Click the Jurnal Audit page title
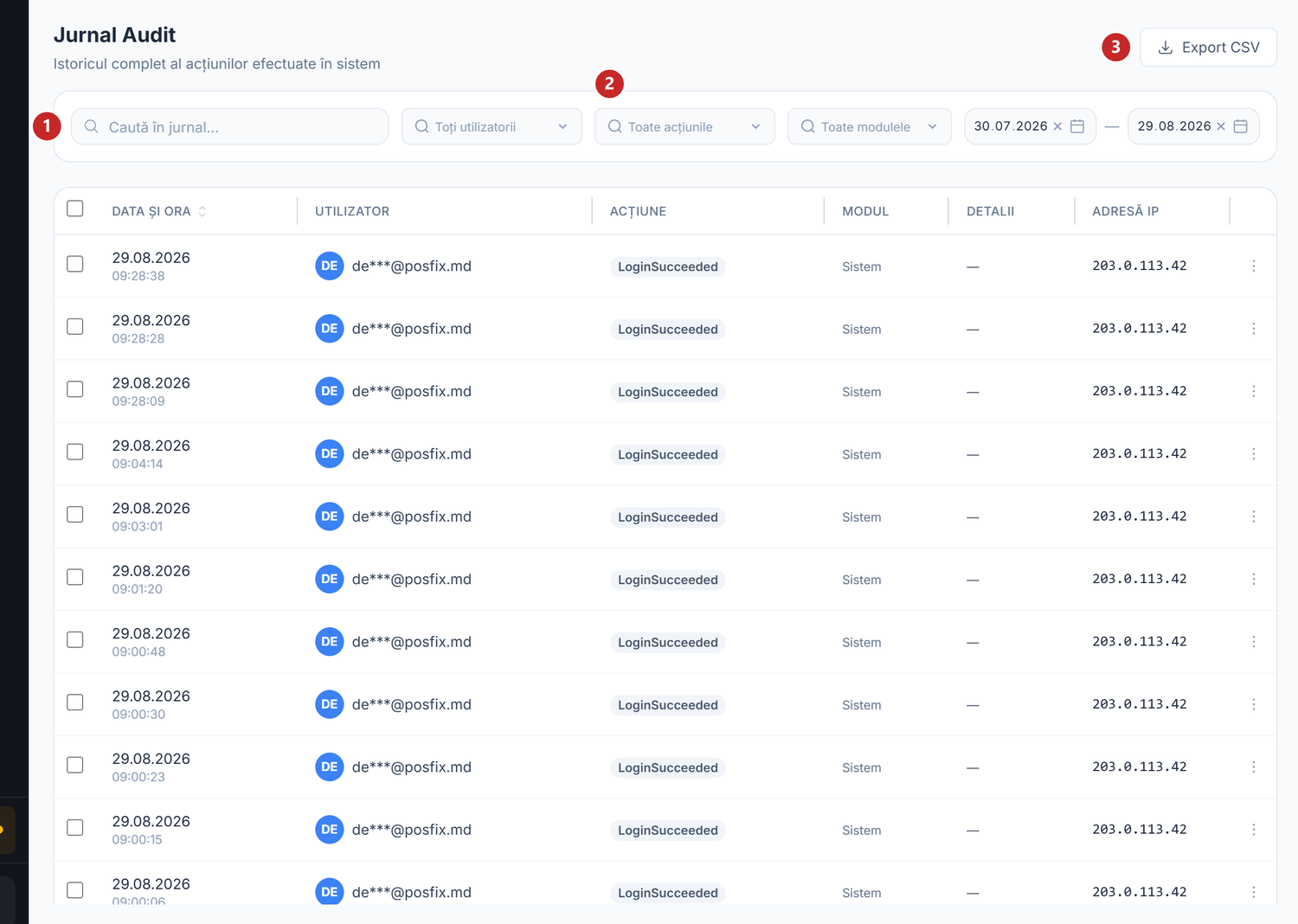Screen dimensions: 1298x924 114,35
